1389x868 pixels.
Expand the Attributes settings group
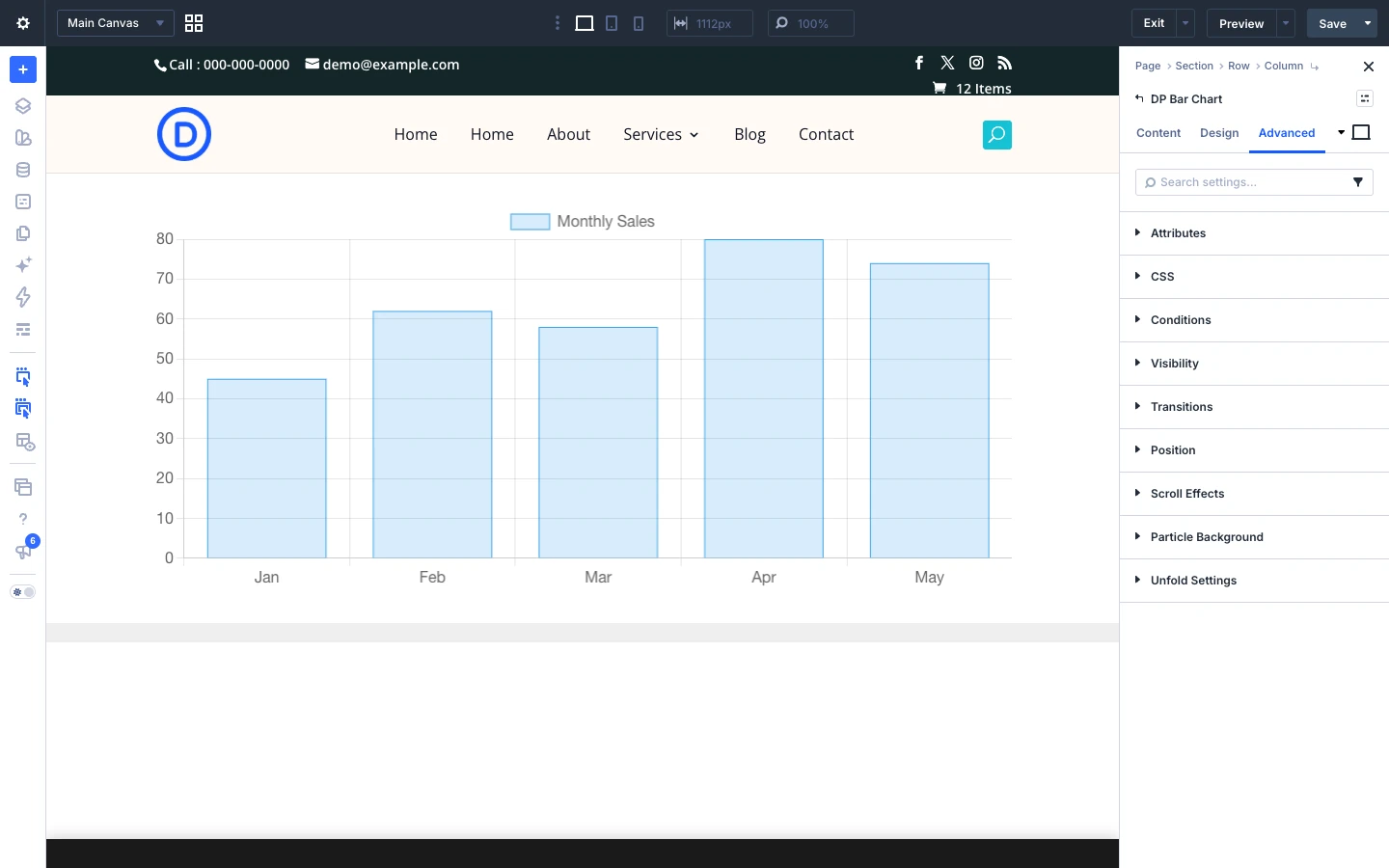1254,233
